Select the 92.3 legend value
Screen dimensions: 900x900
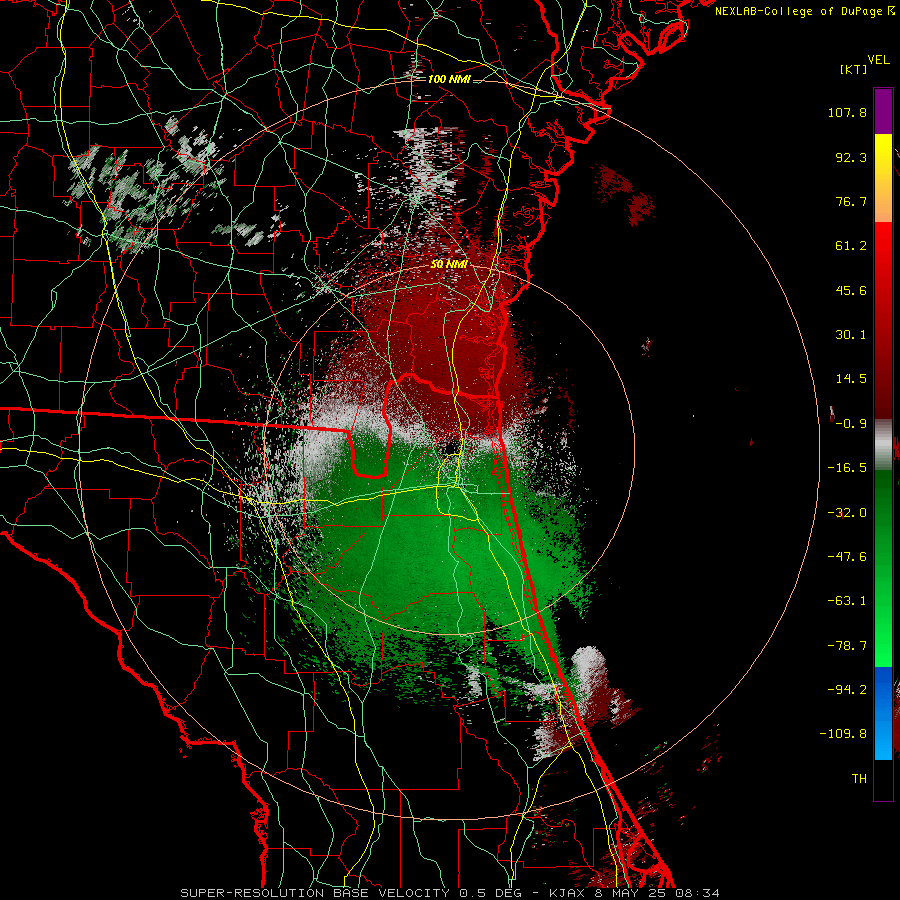(x=851, y=157)
